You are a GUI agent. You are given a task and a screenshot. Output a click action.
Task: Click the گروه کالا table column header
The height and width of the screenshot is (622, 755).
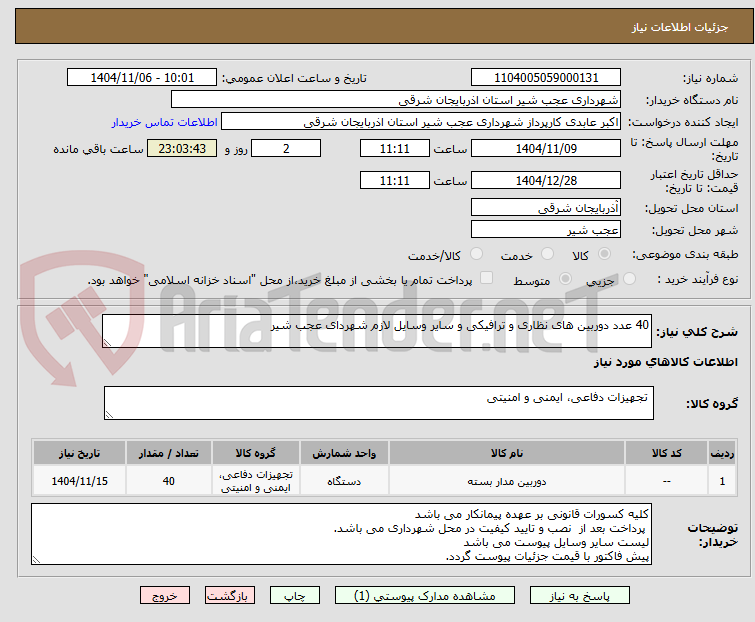point(256,453)
